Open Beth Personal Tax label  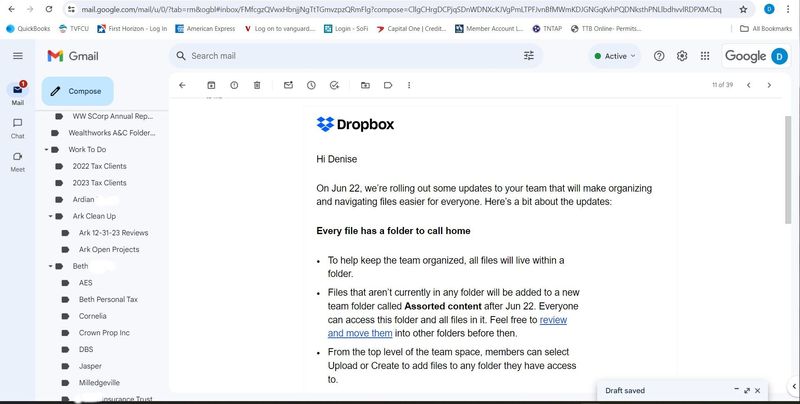tap(108, 299)
